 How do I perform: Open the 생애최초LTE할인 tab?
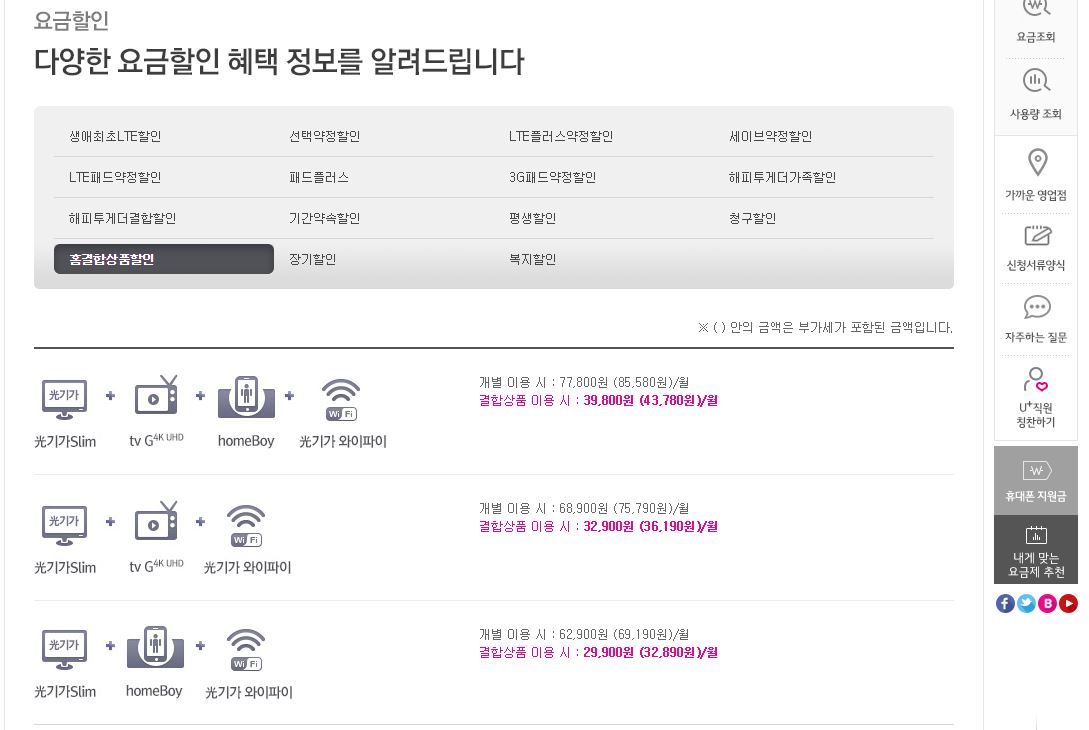[115, 136]
